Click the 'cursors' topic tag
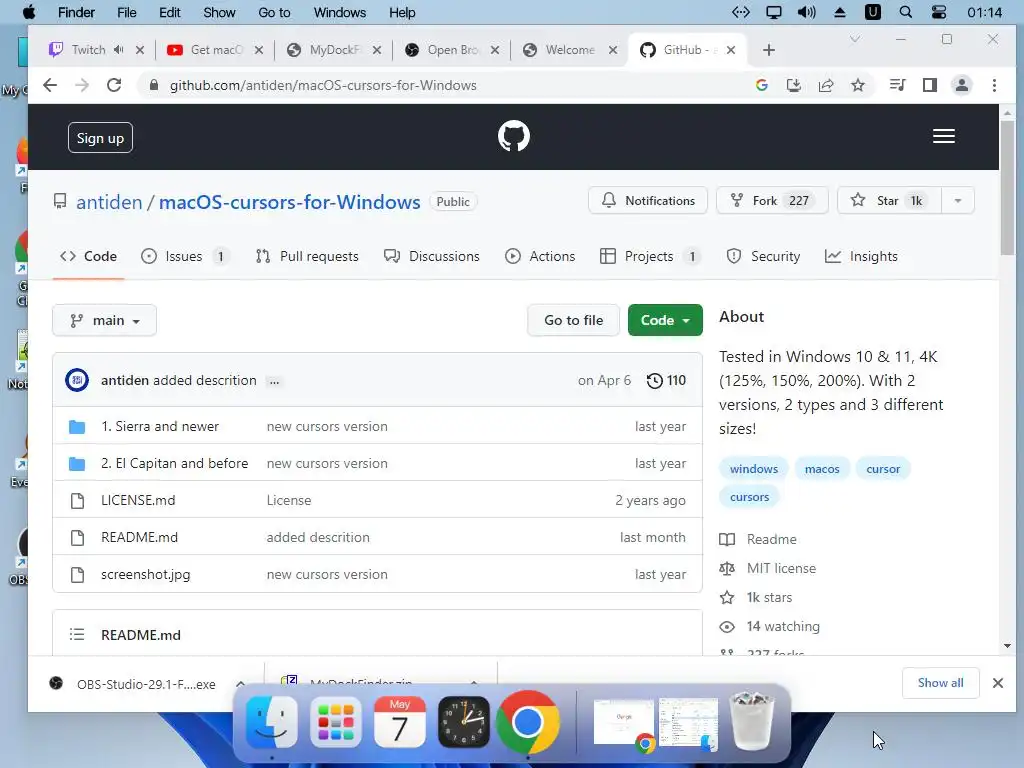1024x768 pixels. point(749,497)
